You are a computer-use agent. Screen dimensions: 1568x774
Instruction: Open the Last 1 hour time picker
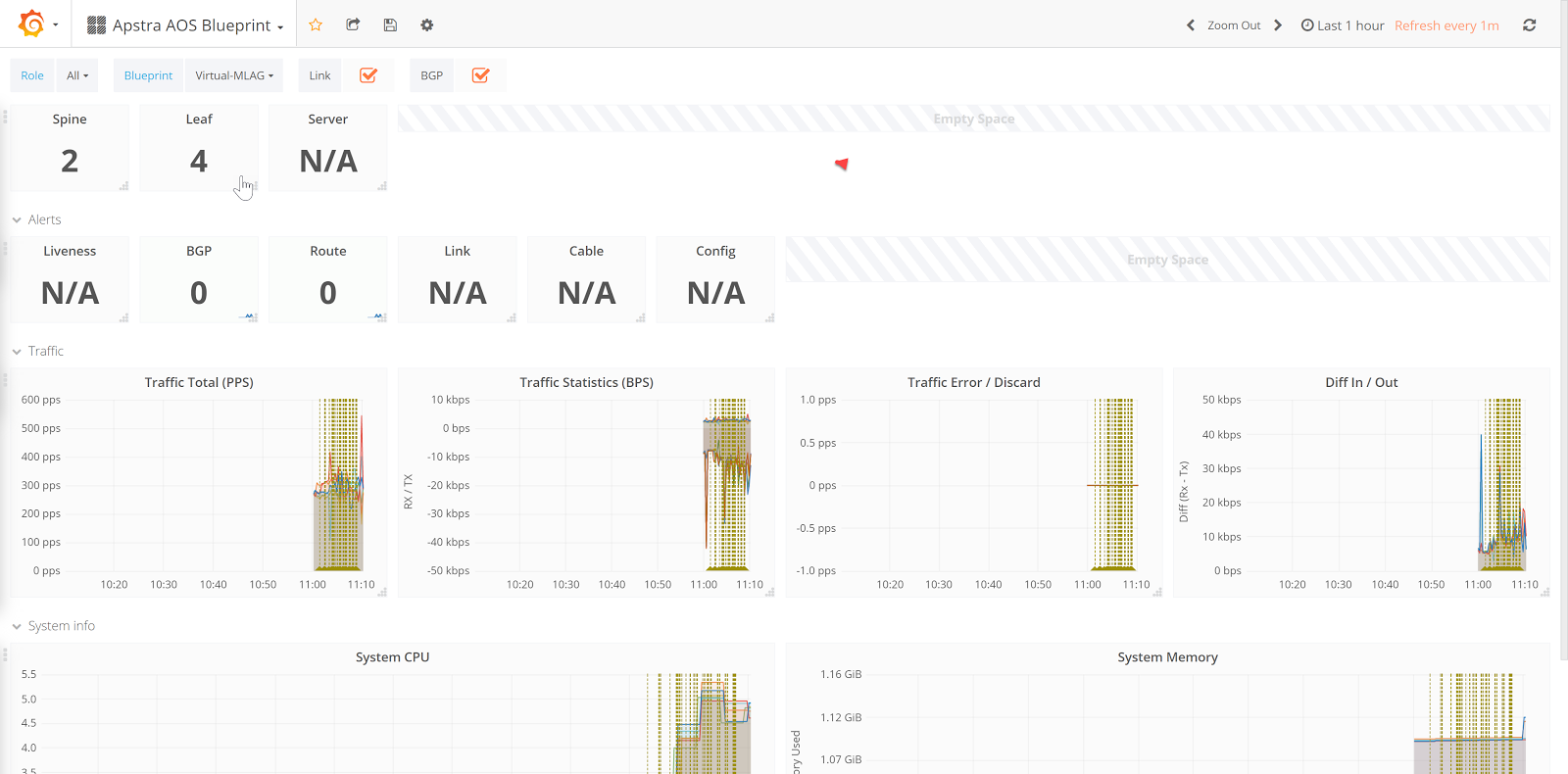tap(1343, 25)
